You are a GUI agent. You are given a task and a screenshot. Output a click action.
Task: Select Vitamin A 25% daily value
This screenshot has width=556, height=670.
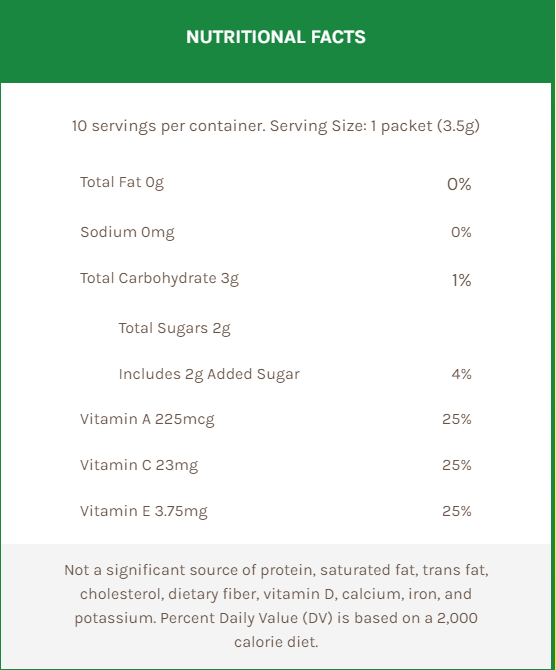click(x=457, y=419)
